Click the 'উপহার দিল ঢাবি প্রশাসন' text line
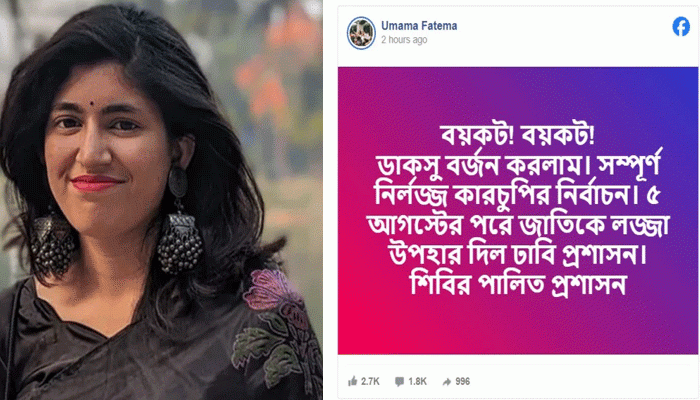Viewport: 700px width, 400px height. (518, 254)
